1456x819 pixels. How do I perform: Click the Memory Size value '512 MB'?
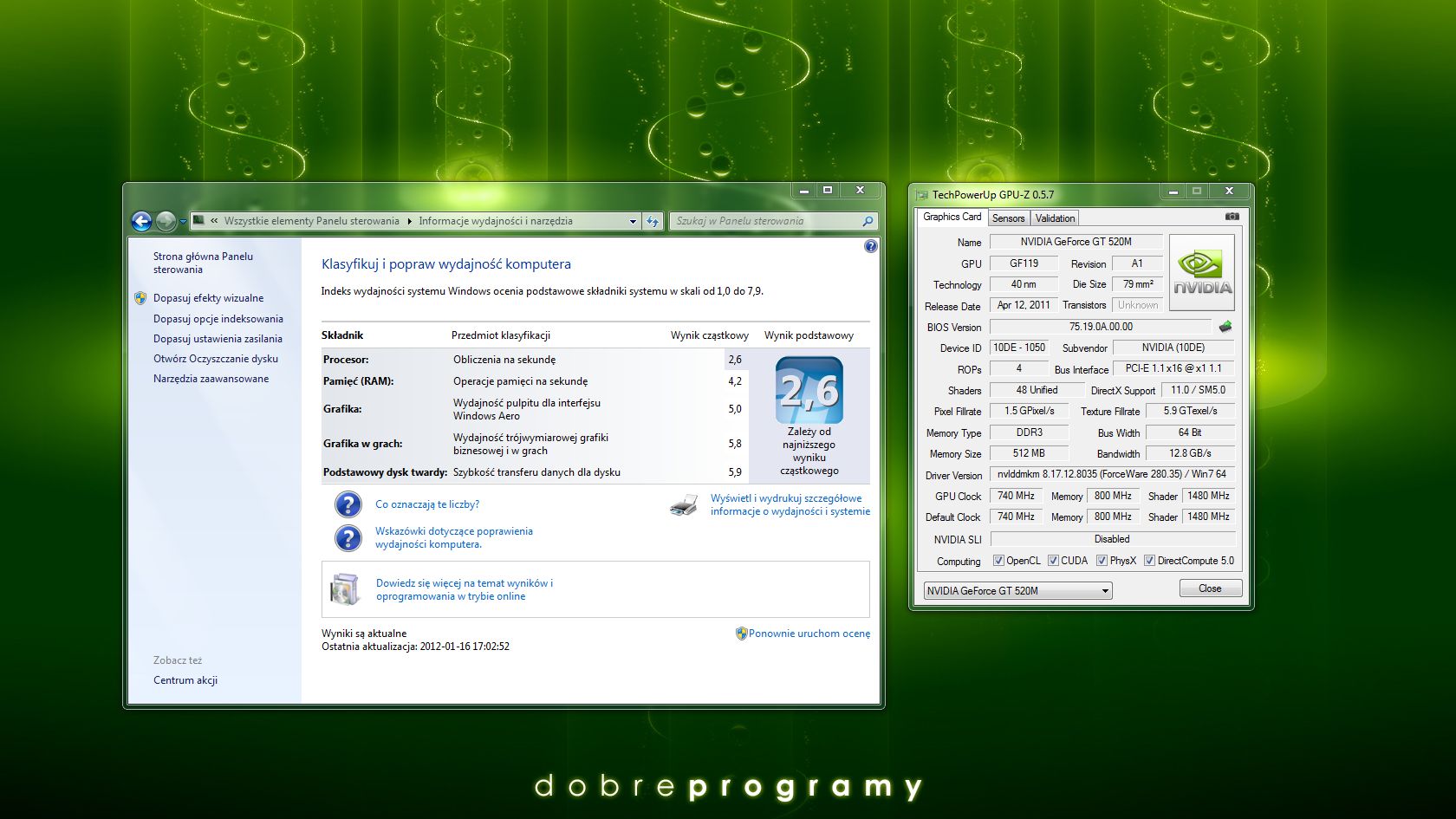[x=1029, y=453]
